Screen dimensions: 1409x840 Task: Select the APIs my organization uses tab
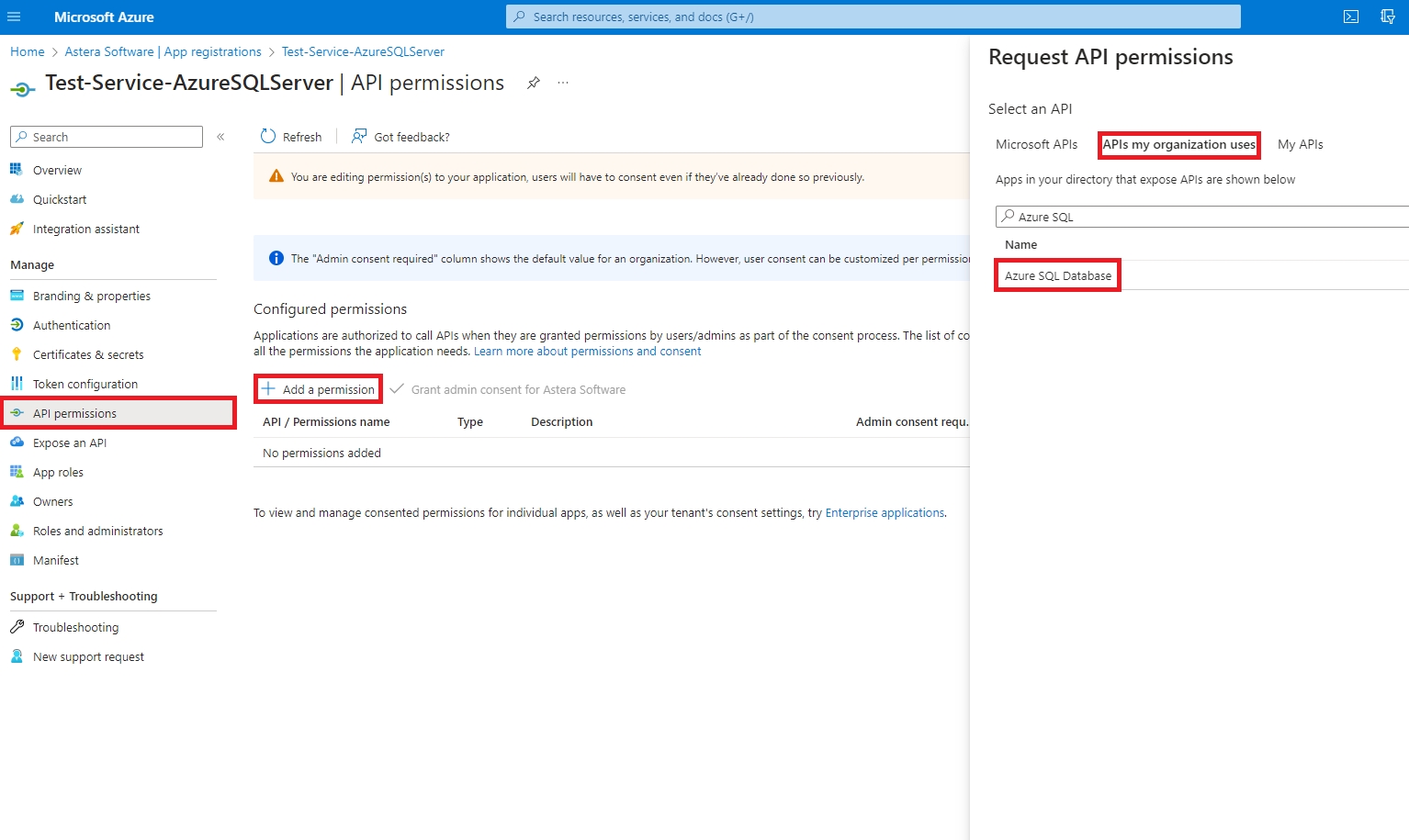[1179, 144]
